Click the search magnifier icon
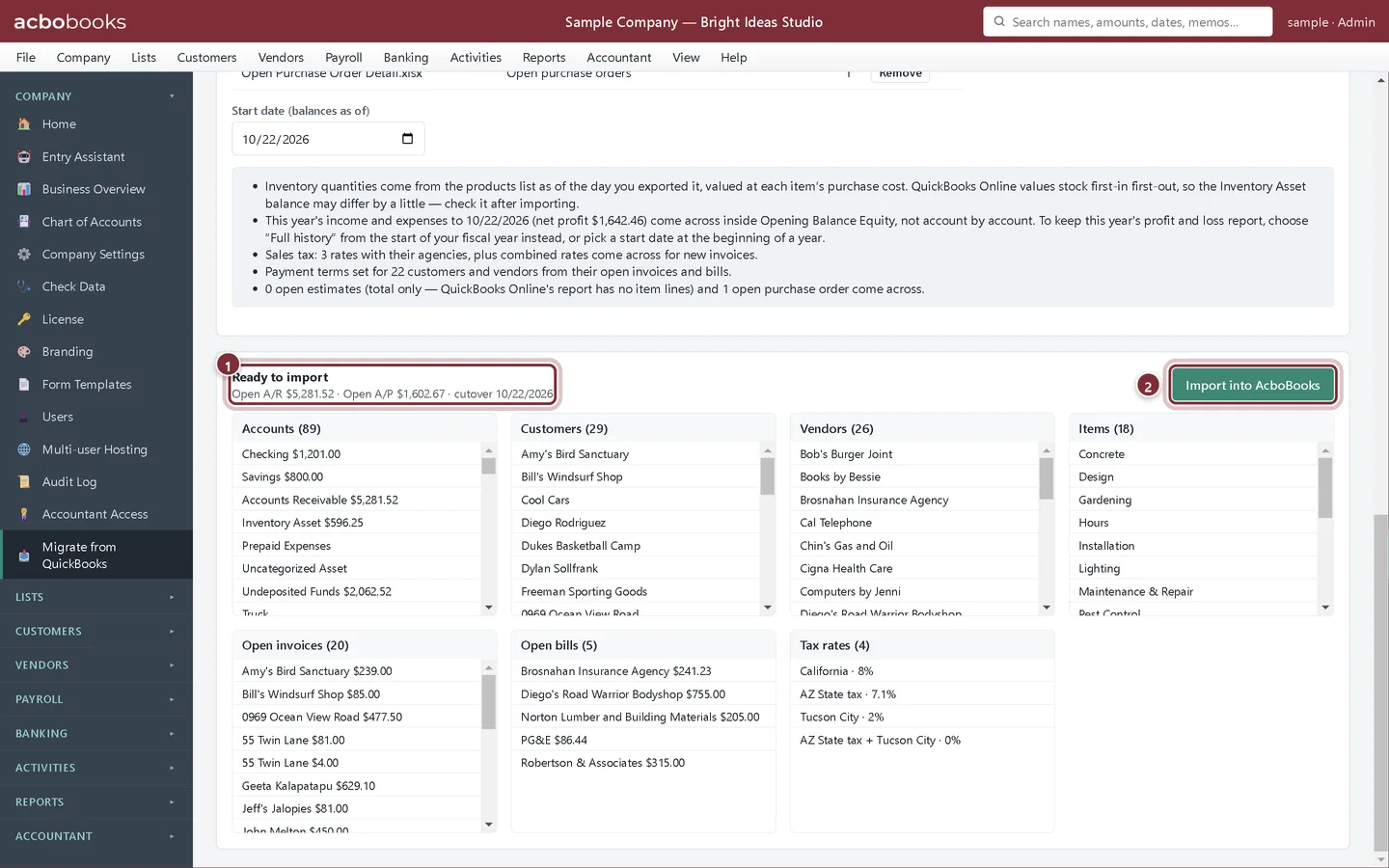Image resolution: width=1389 pixels, height=868 pixels. 999,21
